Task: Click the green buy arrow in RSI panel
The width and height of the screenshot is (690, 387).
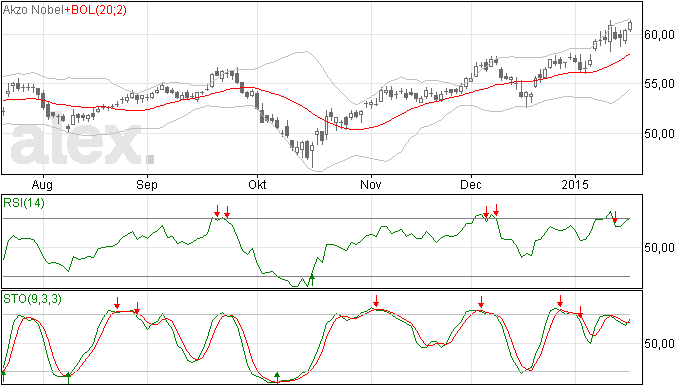Action: [x=312, y=280]
